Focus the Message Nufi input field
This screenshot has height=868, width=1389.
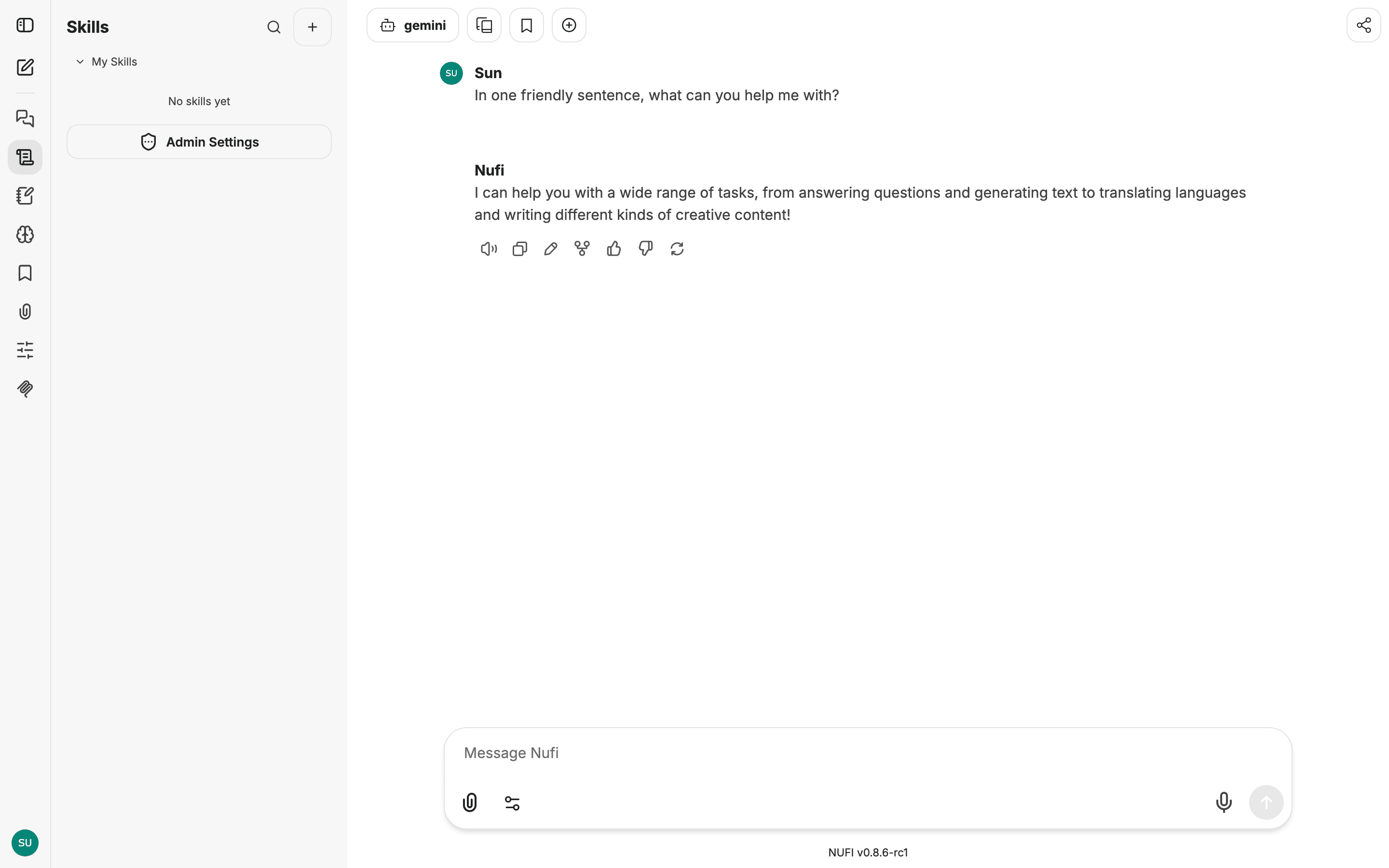pos(868,753)
